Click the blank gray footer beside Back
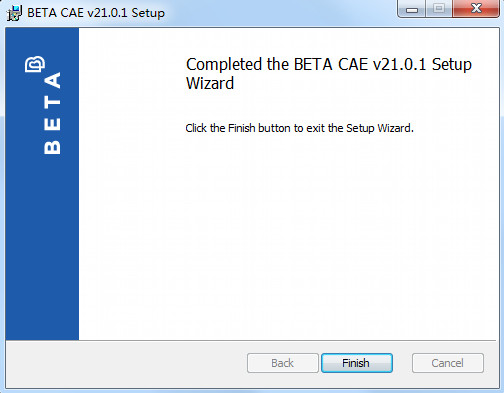The width and height of the screenshot is (504, 393). (x=127, y=363)
